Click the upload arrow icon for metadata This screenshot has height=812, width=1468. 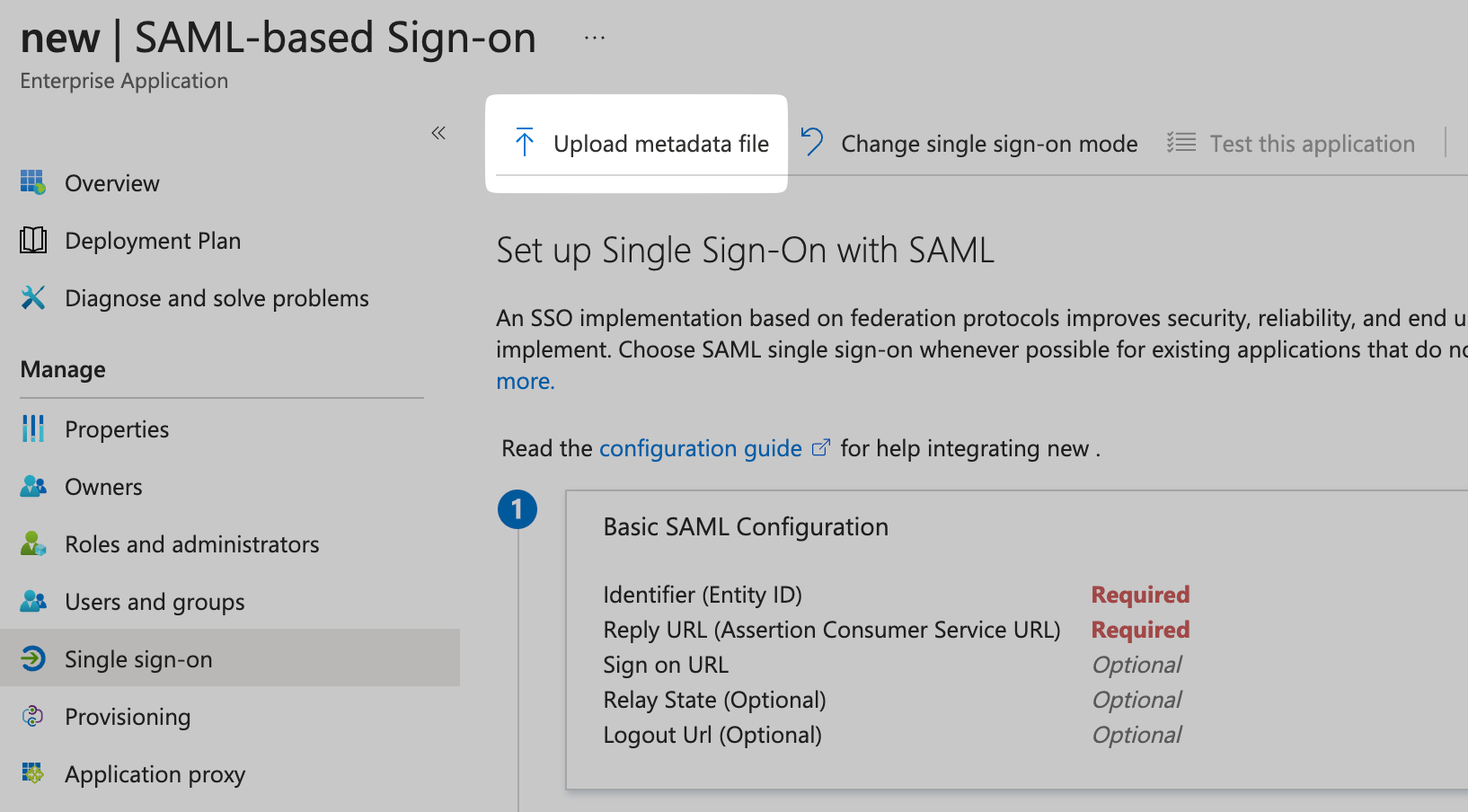(x=523, y=143)
